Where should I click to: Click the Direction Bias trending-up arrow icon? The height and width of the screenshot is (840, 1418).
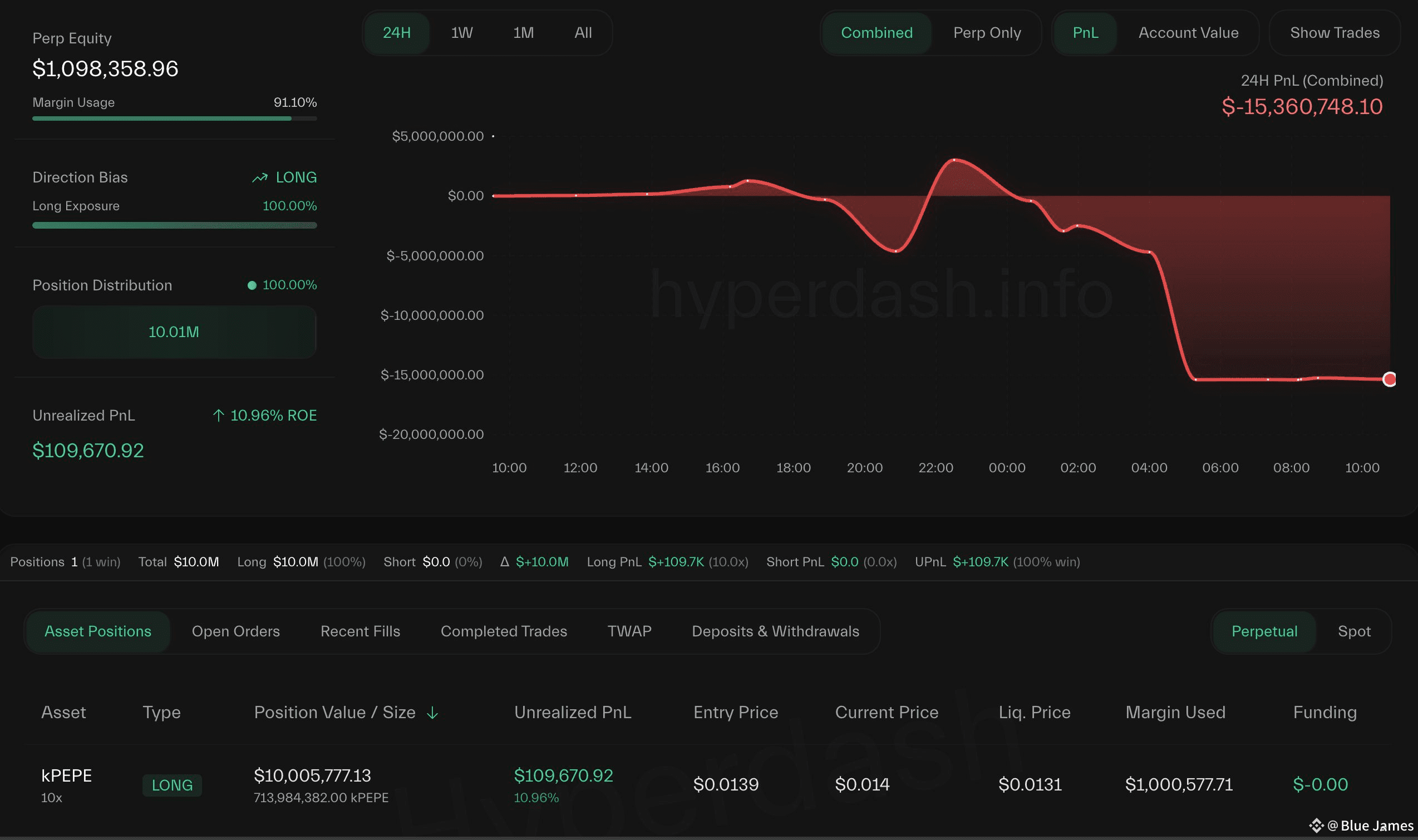tap(259, 178)
